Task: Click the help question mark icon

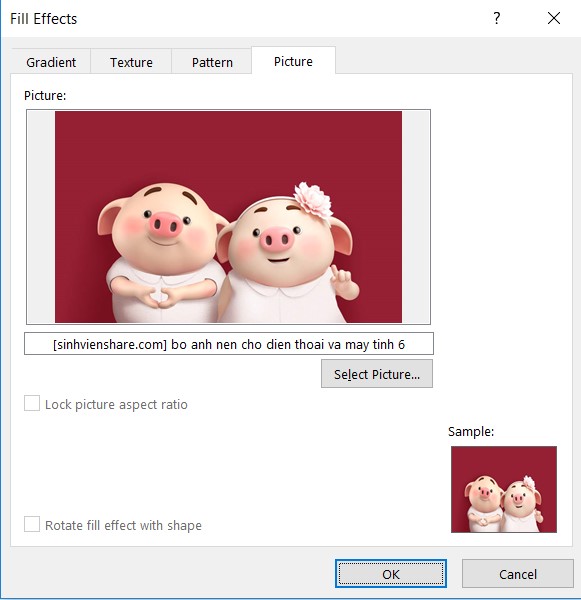Action: 496,18
